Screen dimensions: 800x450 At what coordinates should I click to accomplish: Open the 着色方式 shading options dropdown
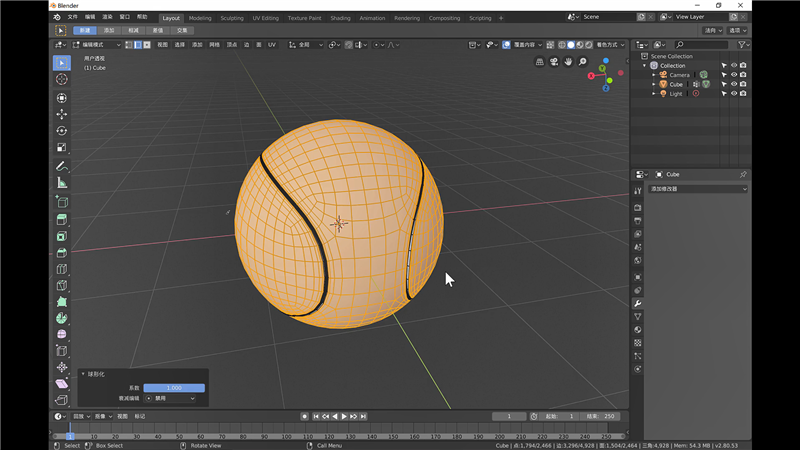(x=611, y=45)
